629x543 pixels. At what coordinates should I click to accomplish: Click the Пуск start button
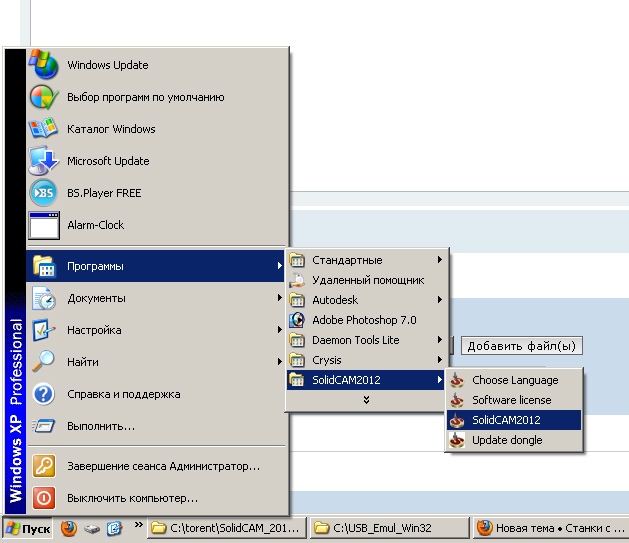pos(28,529)
